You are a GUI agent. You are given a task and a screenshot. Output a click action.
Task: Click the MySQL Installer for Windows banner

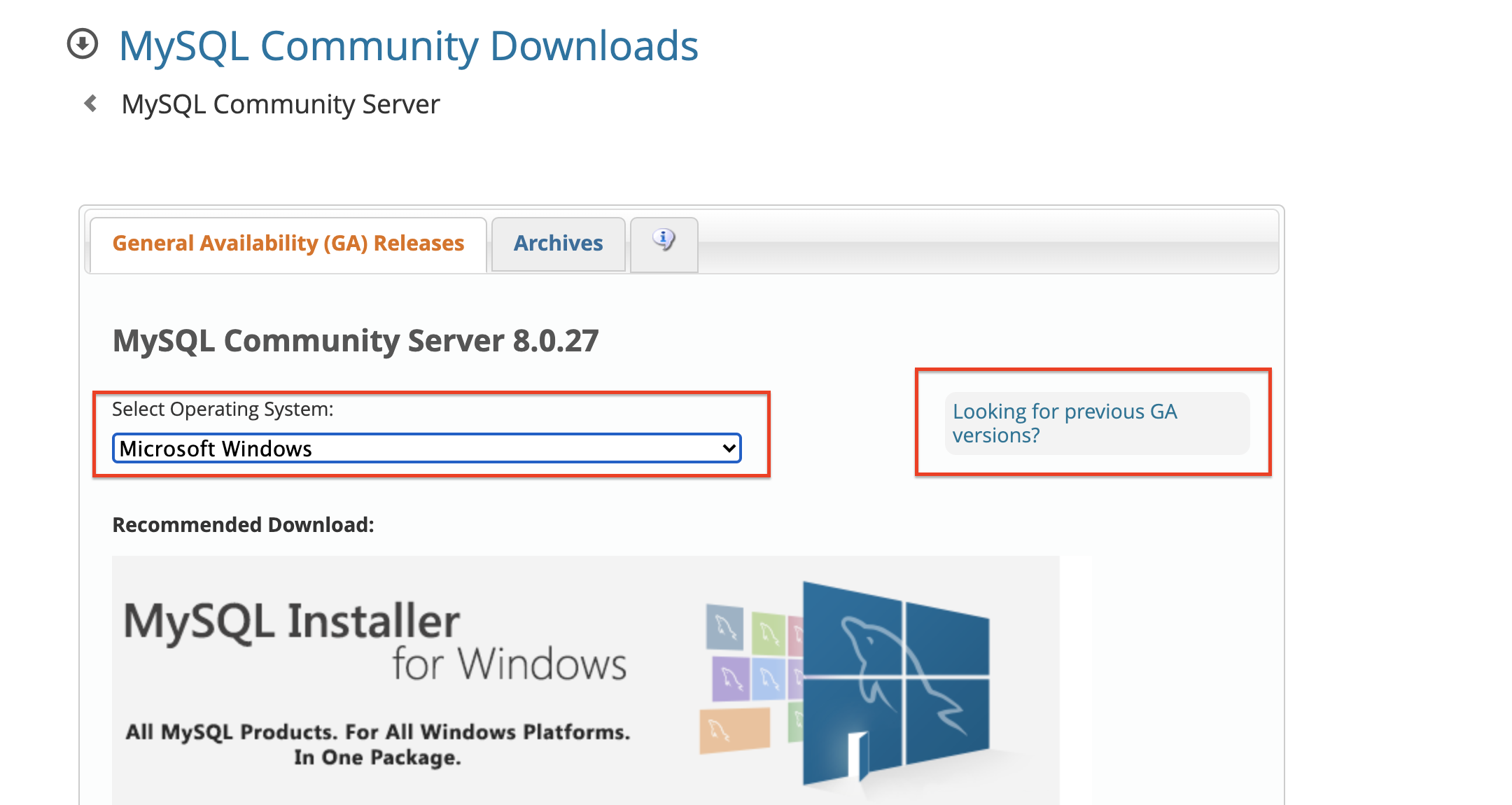[x=586, y=680]
